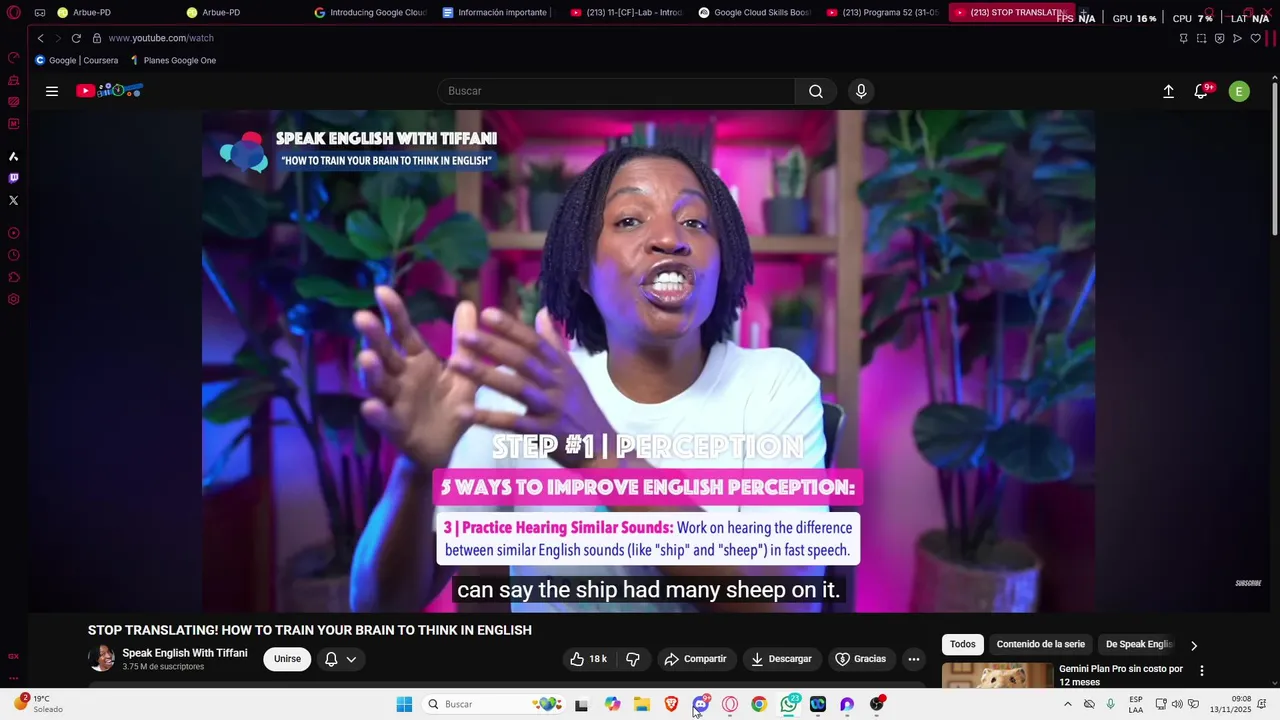Open Opera sidebar settings gear
The width and height of the screenshot is (1280, 720).
(x=13, y=299)
